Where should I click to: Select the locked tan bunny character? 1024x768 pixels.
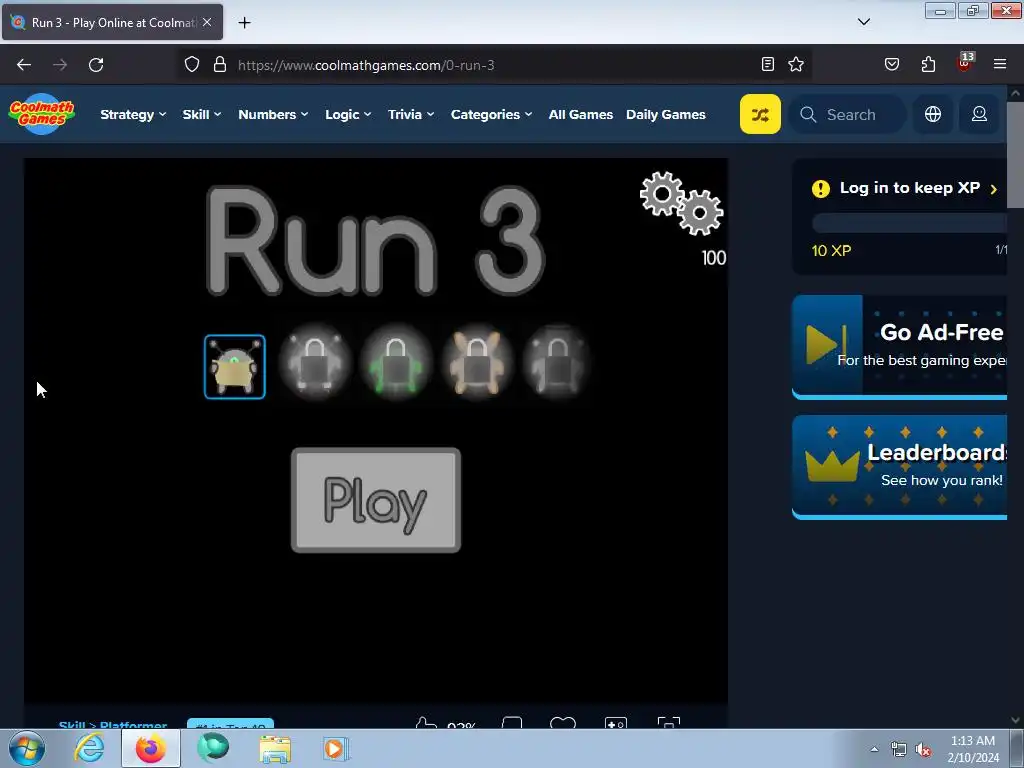[477, 364]
